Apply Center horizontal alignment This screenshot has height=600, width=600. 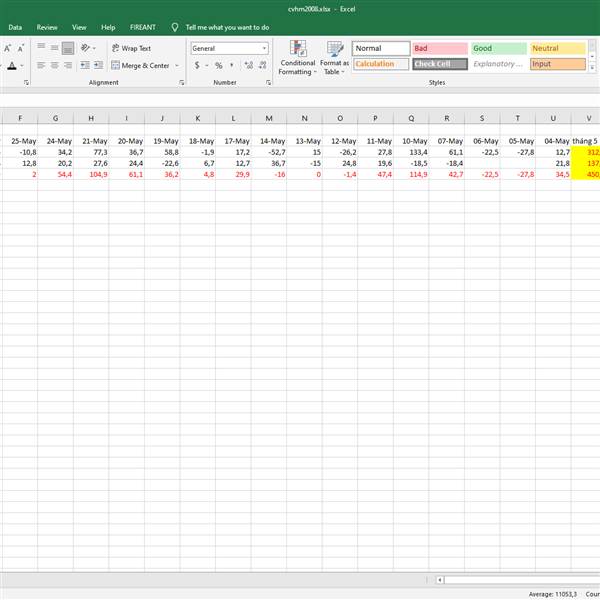(55, 65)
